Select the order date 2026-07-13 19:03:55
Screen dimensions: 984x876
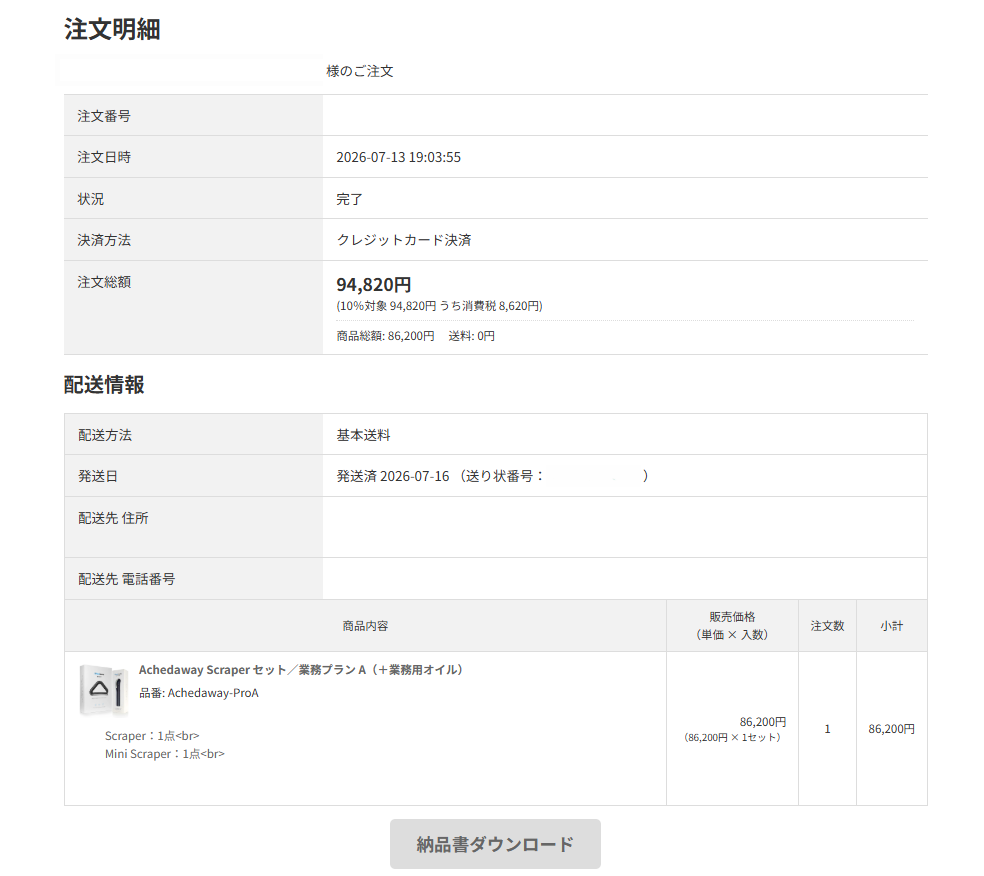tap(398, 157)
